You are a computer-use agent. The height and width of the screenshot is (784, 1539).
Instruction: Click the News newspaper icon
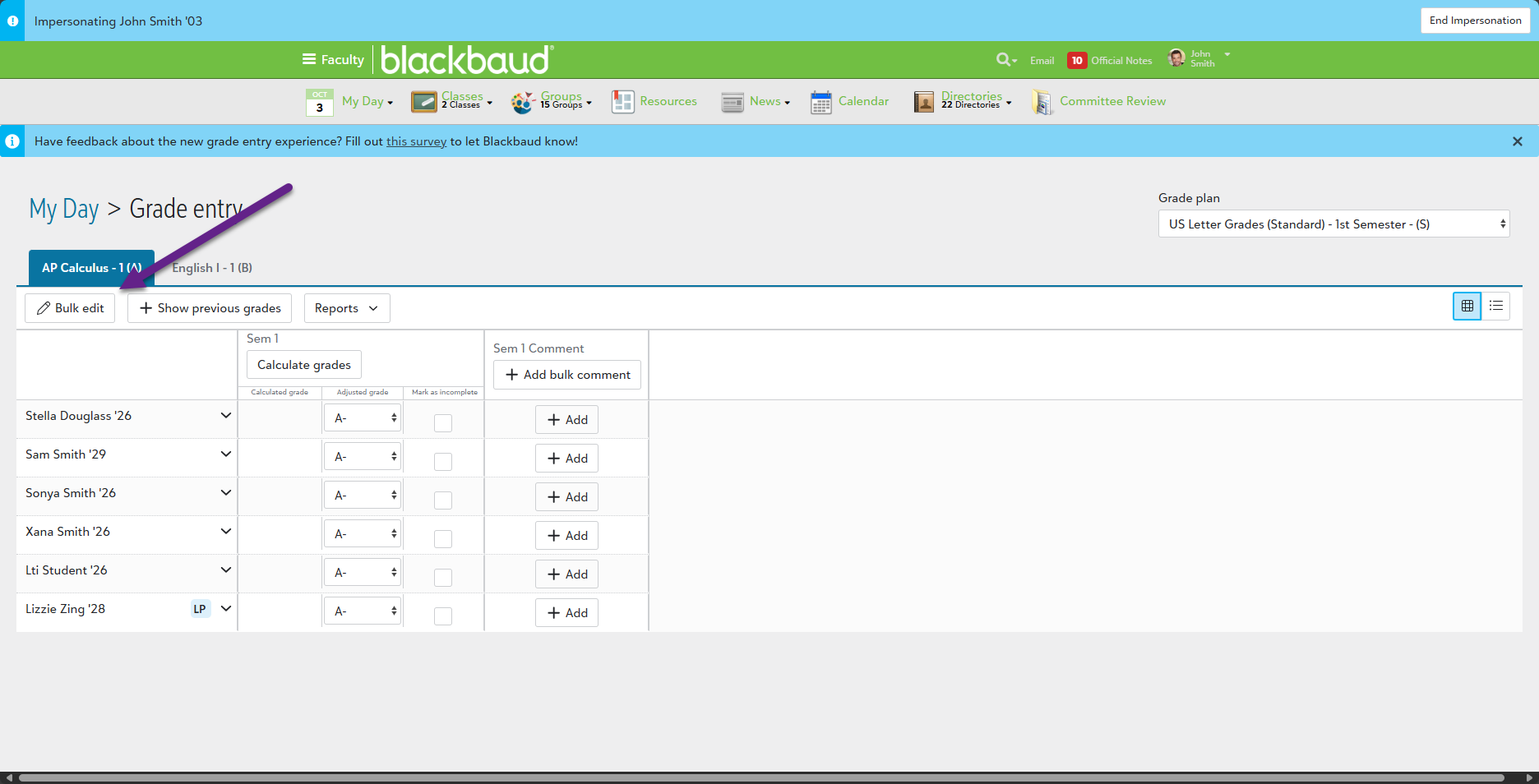pos(733,102)
